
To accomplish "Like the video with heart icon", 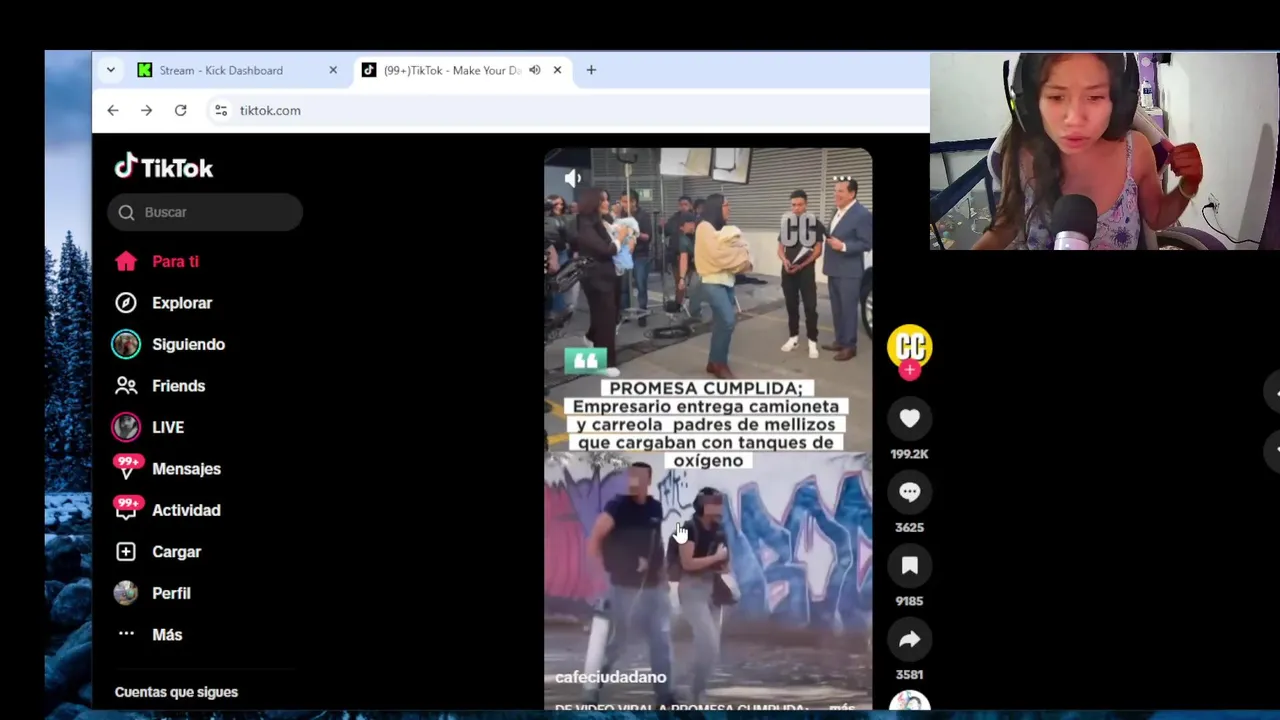I will pos(909,419).
